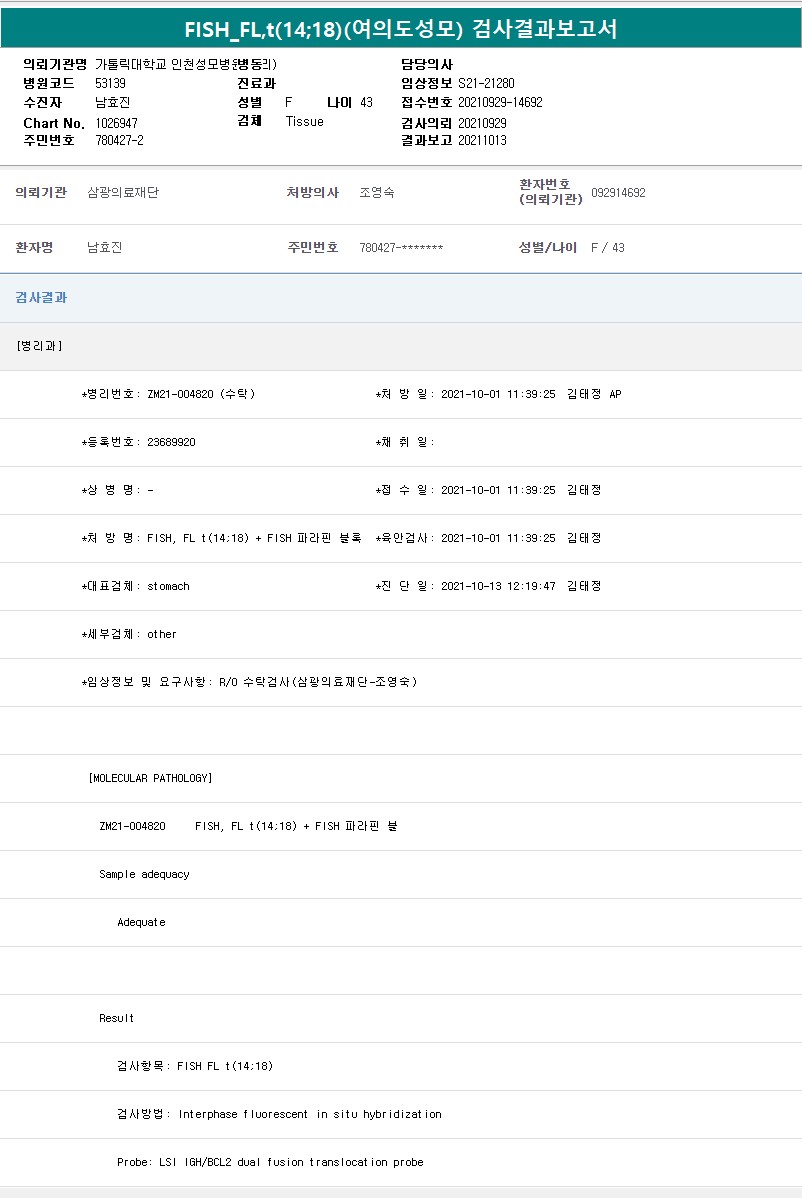
Task: Click the 등록번호 23689920 entry
Action: point(138,443)
